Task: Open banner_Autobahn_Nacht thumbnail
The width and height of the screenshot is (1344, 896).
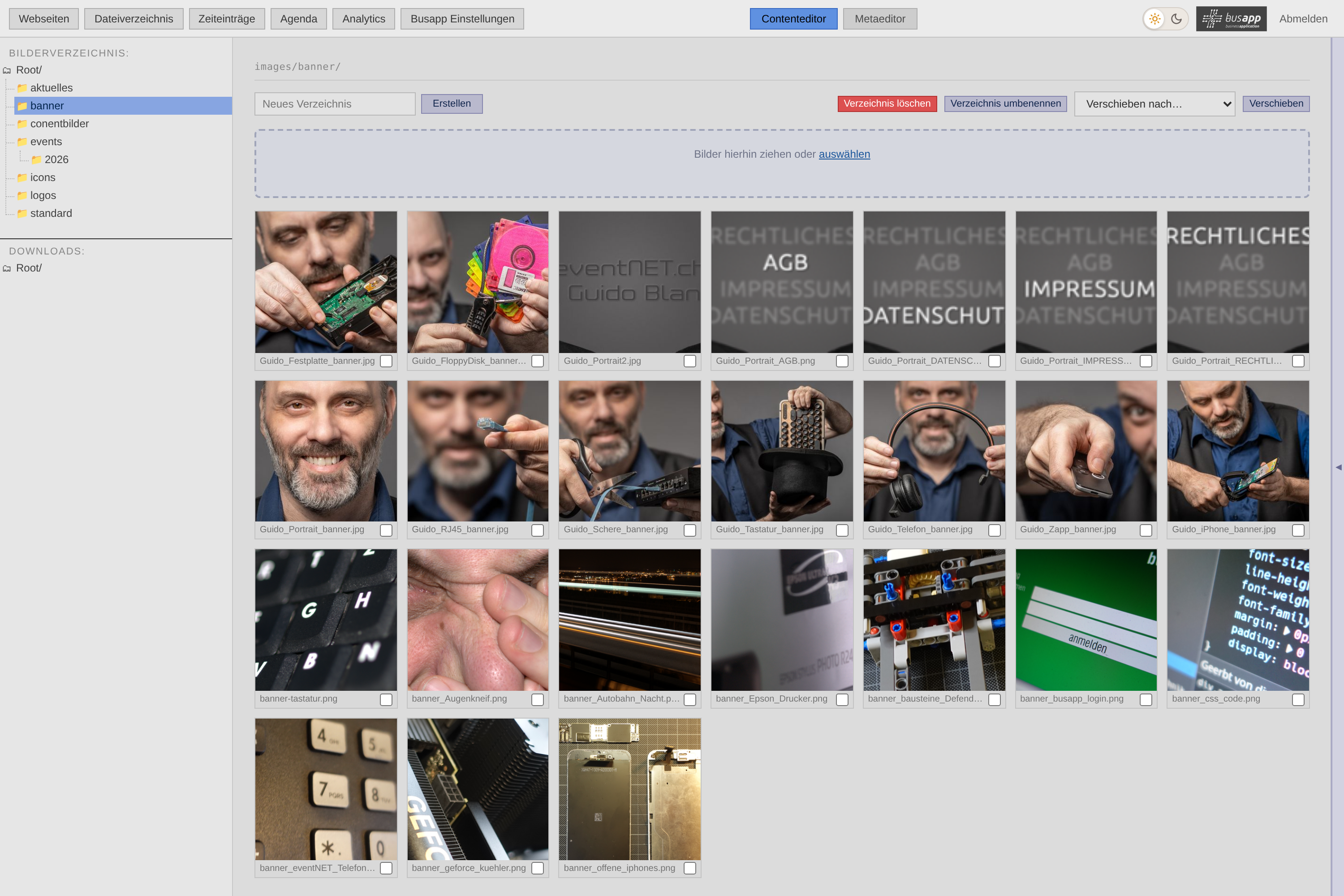Action: (x=630, y=620)
